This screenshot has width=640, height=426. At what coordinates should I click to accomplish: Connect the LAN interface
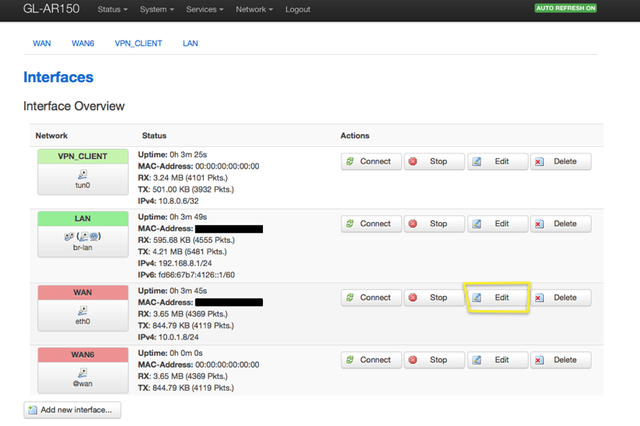tap(371, 224)
